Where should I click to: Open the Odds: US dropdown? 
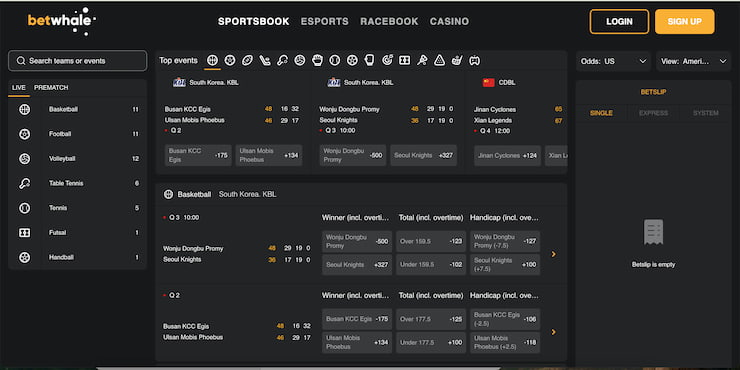click(613, 61)
